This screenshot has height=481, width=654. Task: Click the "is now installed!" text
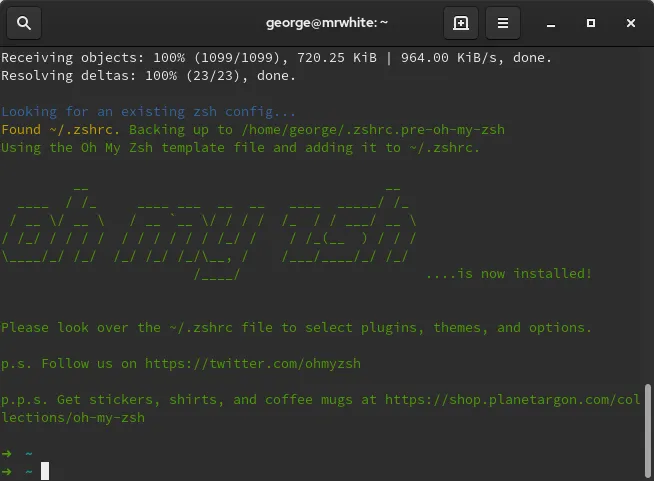[x=508, y=273]
